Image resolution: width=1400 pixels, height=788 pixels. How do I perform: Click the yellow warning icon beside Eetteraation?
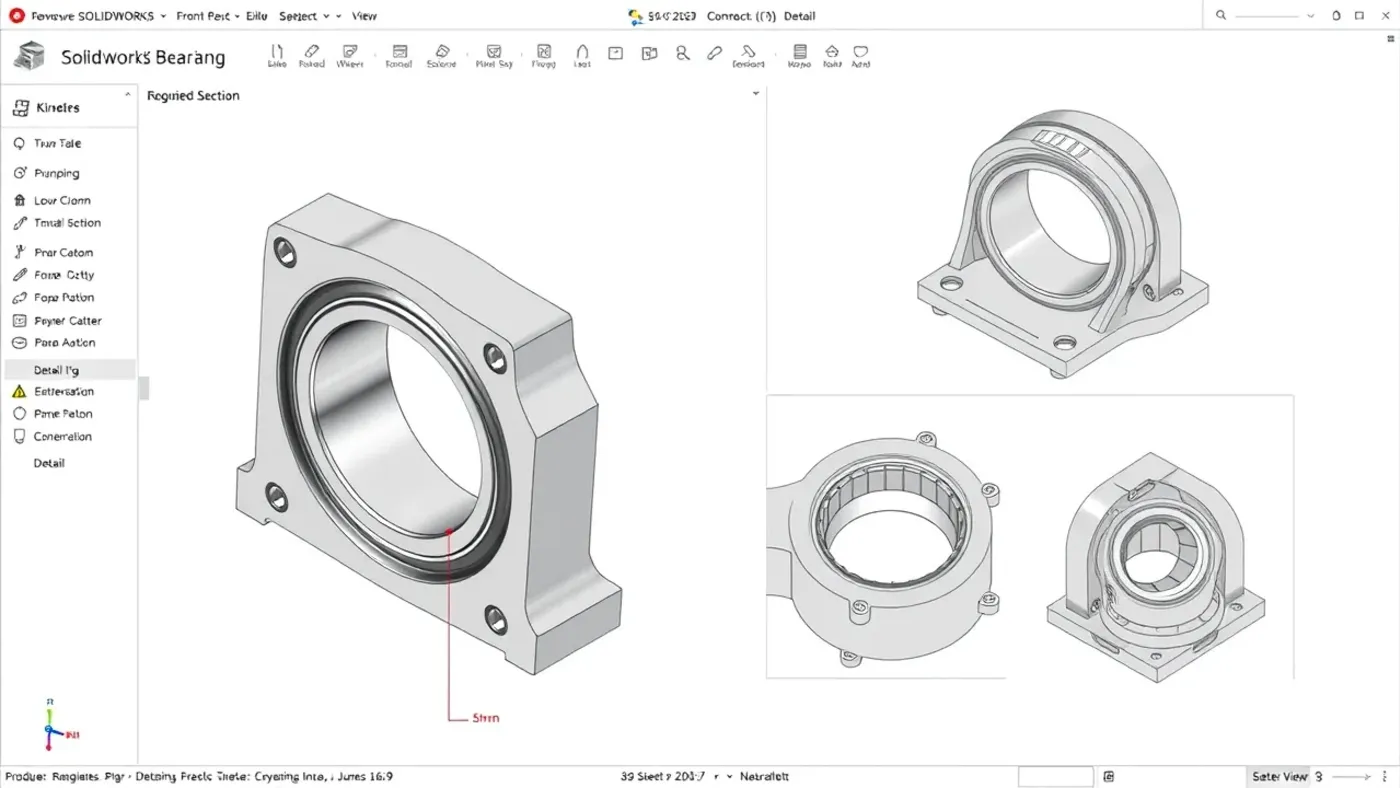pyautogui.click(x=19, y=392)
